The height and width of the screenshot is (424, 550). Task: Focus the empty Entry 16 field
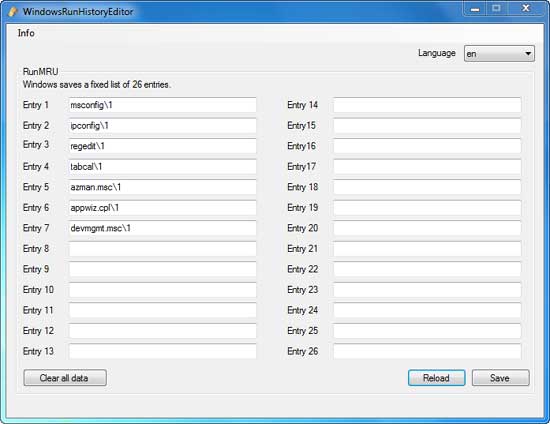coord(427,146)
